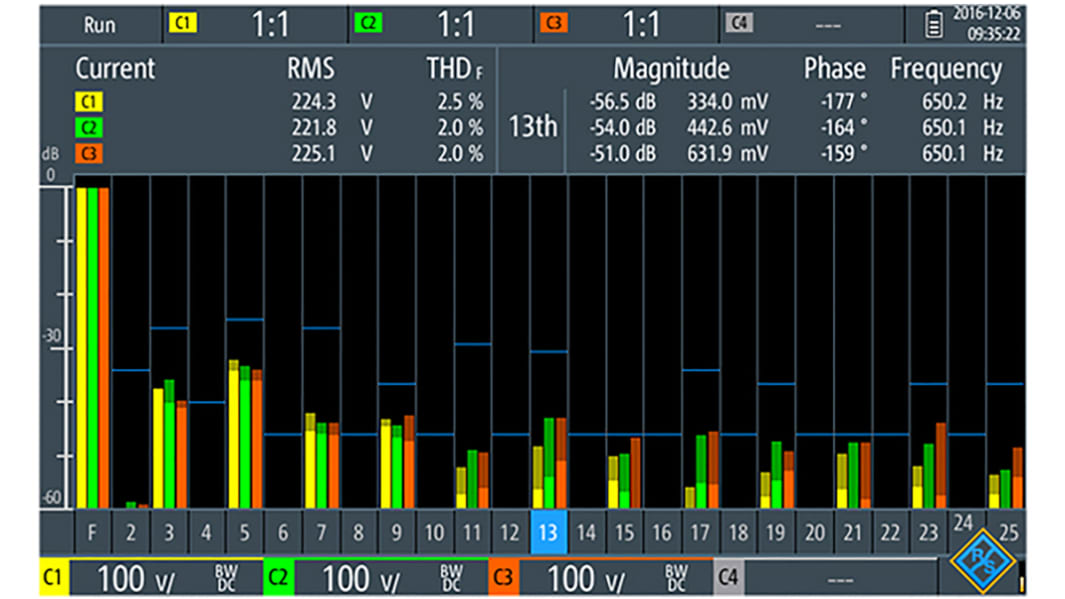This screenshot has height=599, width=1065.
Task: Select harmonic 19 on the axis
Action: (776, 532)
